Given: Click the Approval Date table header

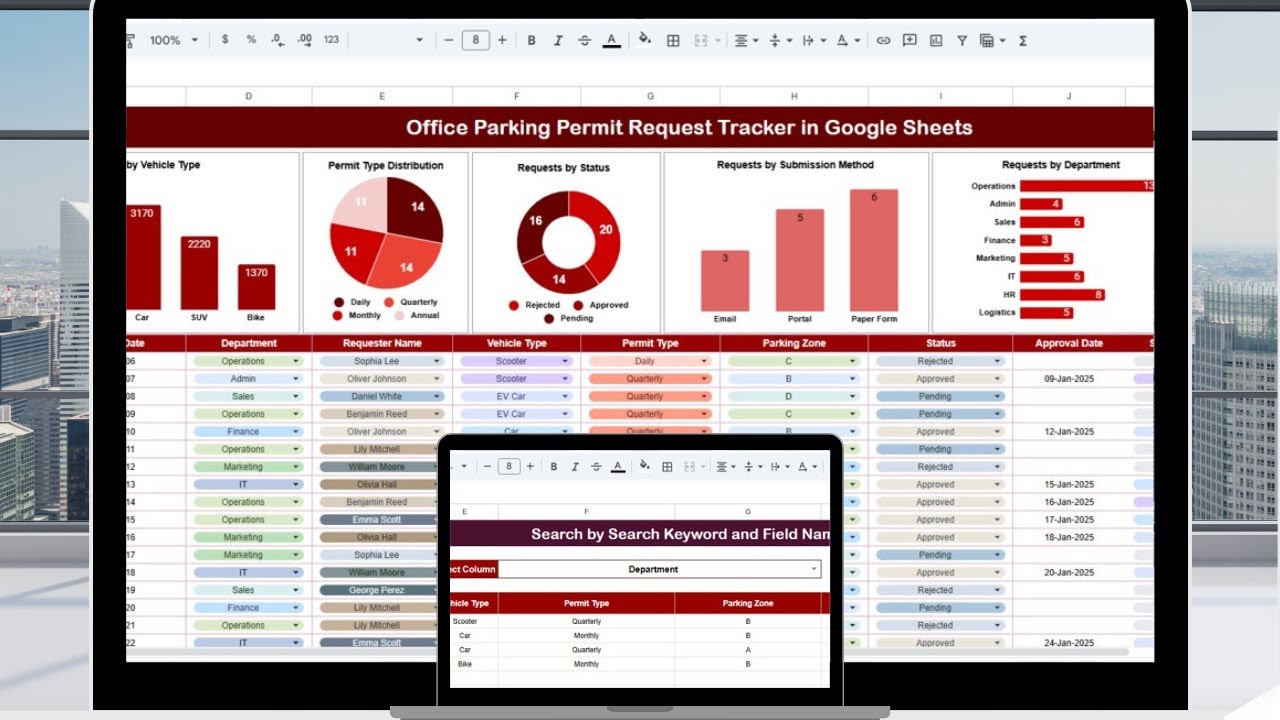Looking at the screenshot, I should tap(1069, 343).
